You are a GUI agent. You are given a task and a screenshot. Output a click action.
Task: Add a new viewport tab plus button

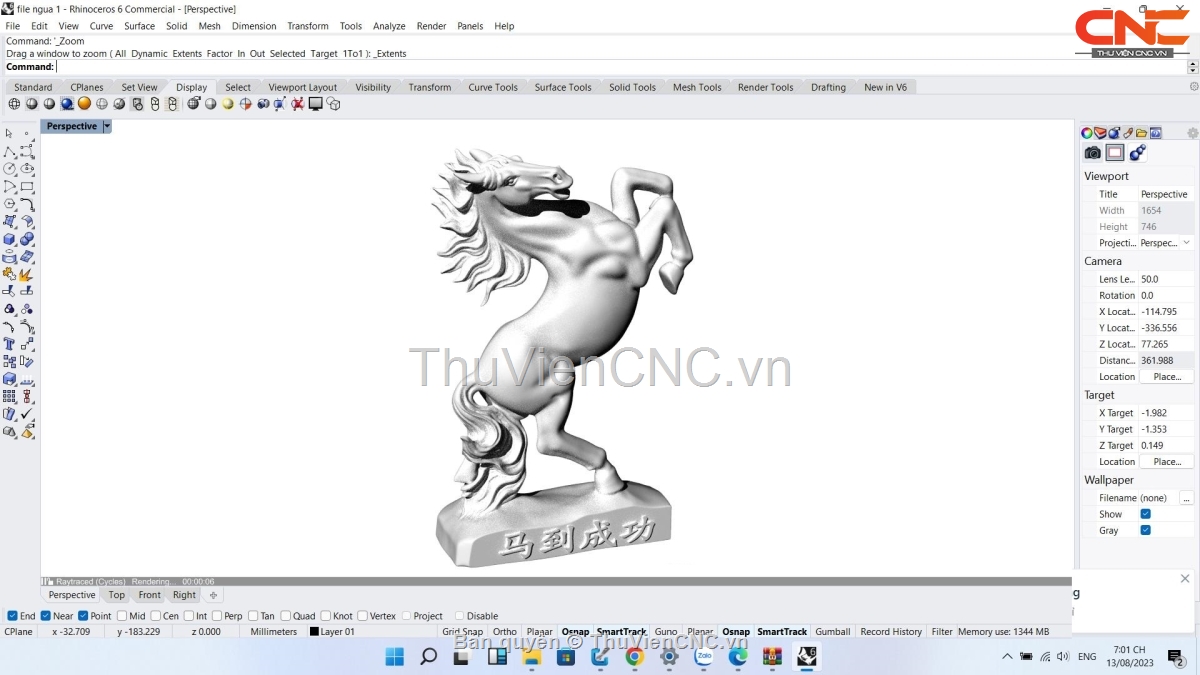(x=213, y=595)
